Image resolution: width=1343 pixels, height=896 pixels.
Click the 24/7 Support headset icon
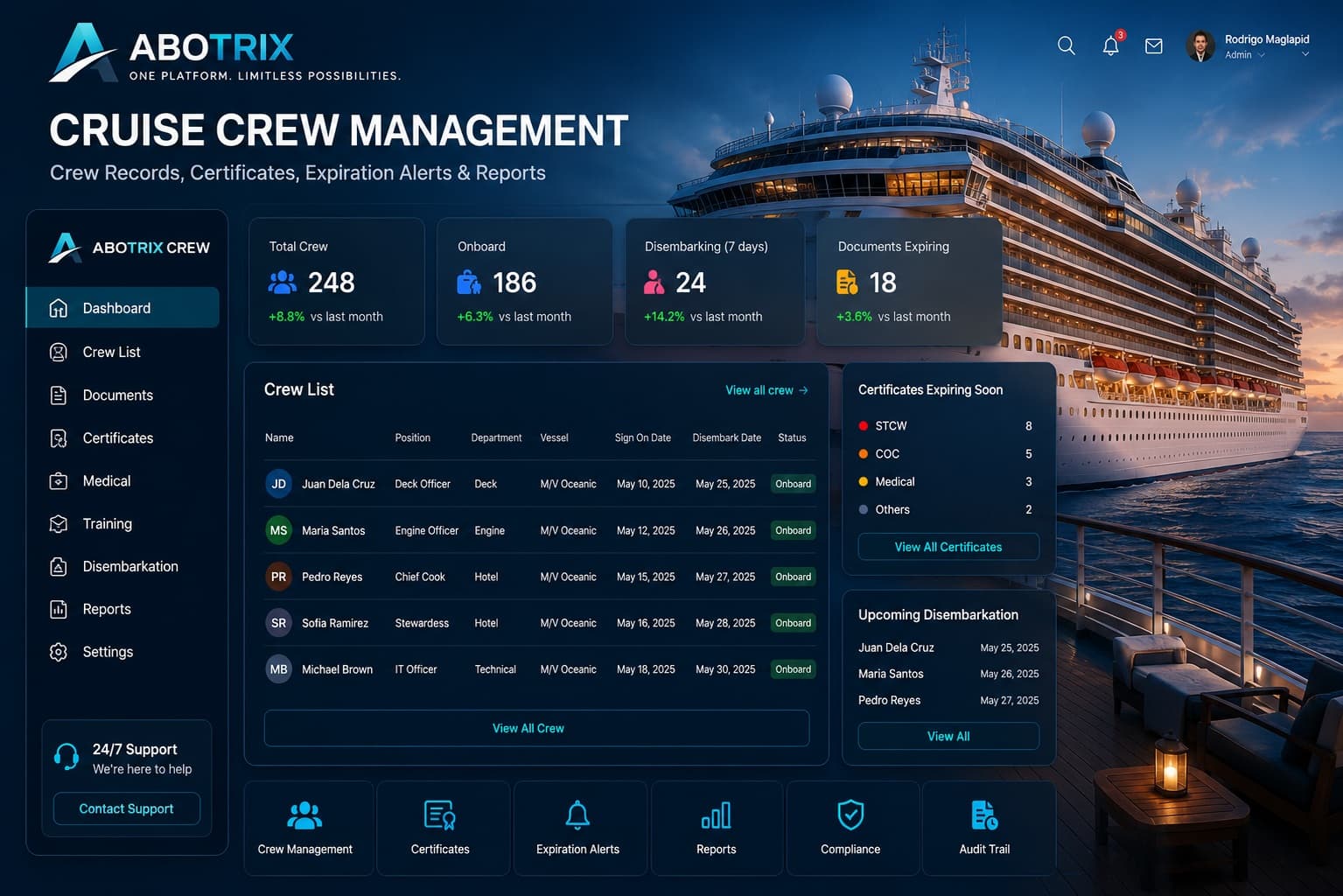(66, 756)
